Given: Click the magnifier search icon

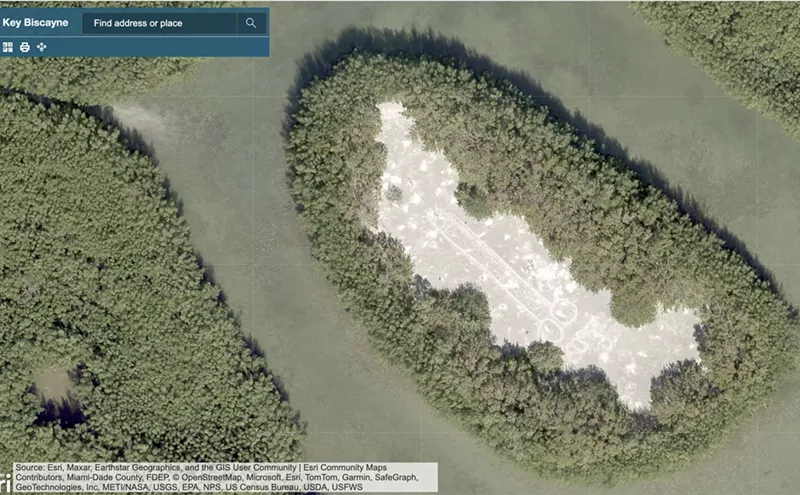Looking at the screenshot, I should click(251, 23).
